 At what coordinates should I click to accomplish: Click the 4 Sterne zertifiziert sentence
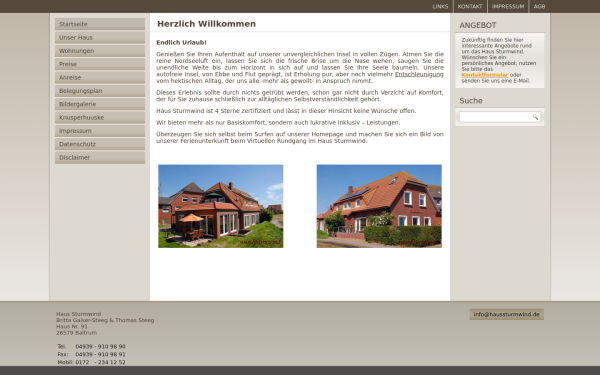tap(286, 111)
